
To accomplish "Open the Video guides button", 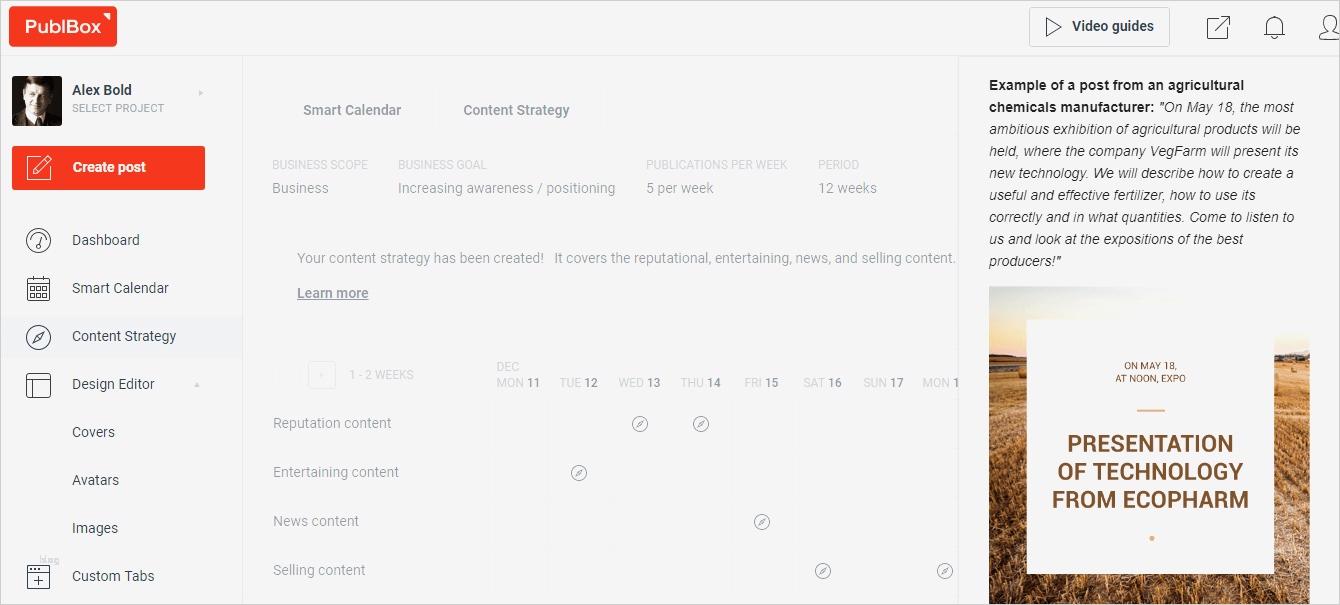I will [1099, 27].
